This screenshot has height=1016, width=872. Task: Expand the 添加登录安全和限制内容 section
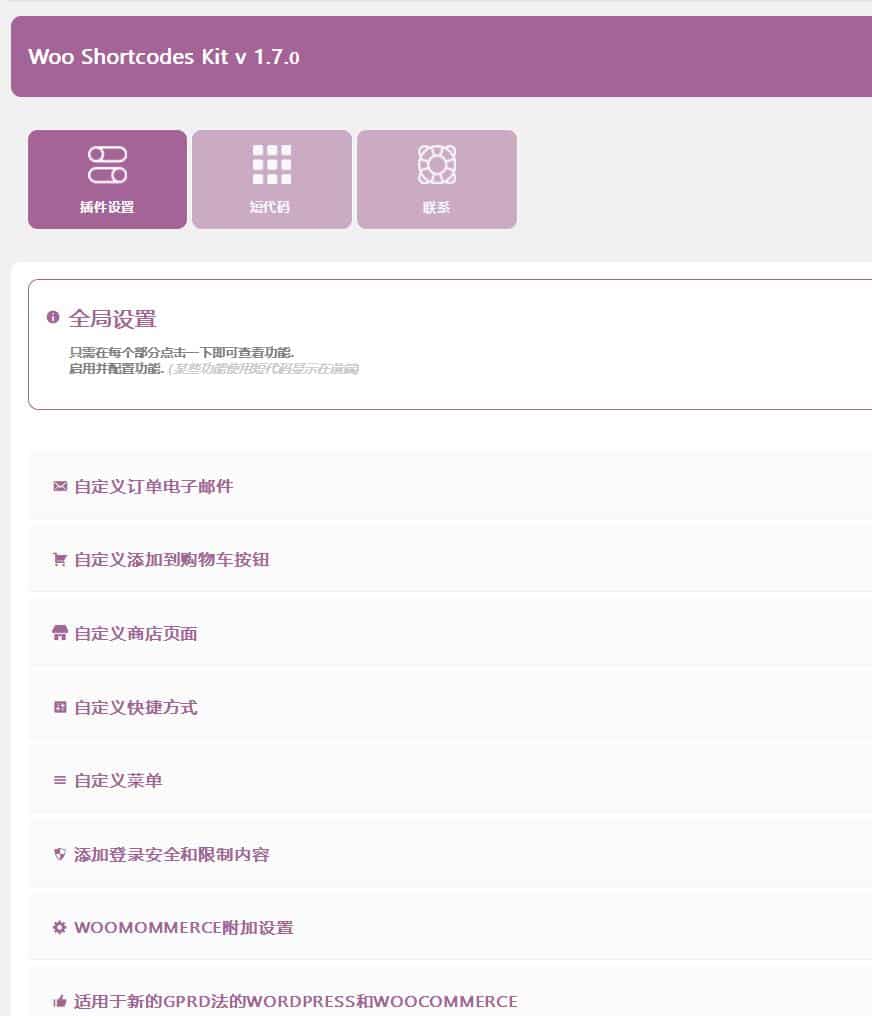tap(450, 854)
